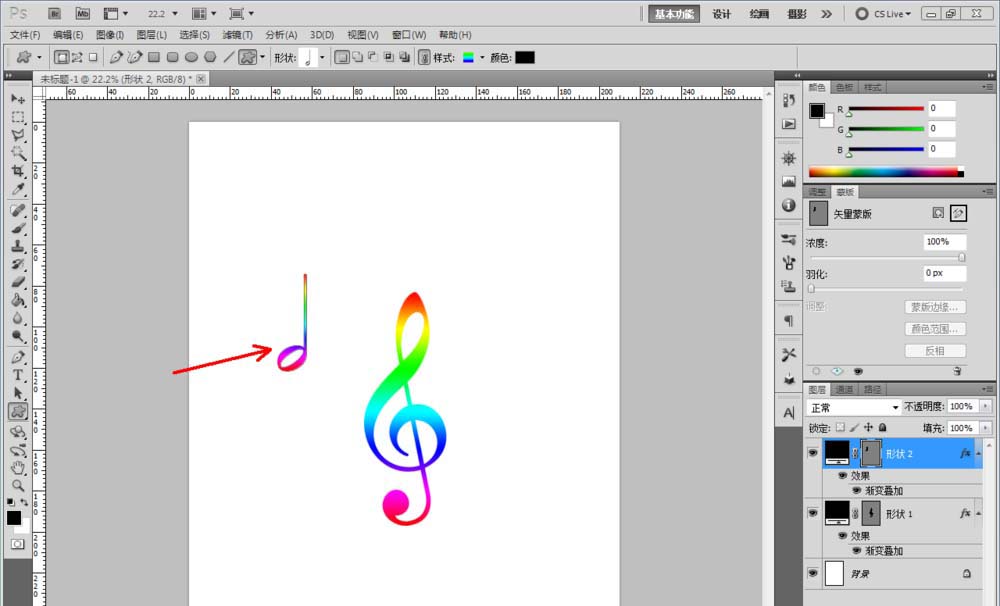This screenshot has width=1000, height=606.
Task: Open the 填充 fill slider arrow
Action: point(986,428)
